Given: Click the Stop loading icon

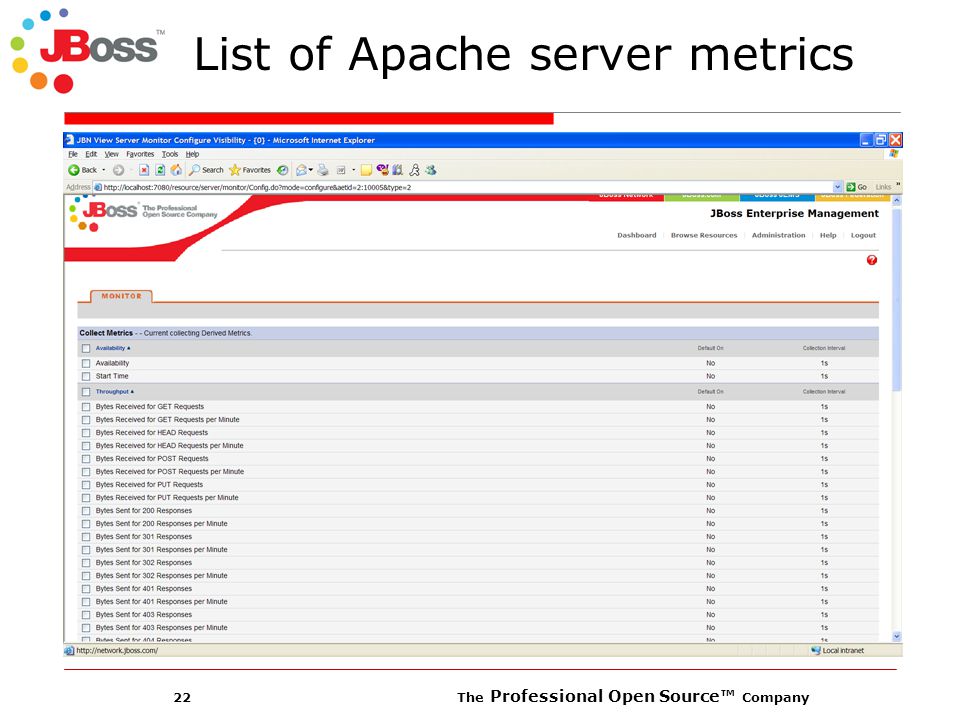Looking at the screenshot, I should [x=144, y=170].
